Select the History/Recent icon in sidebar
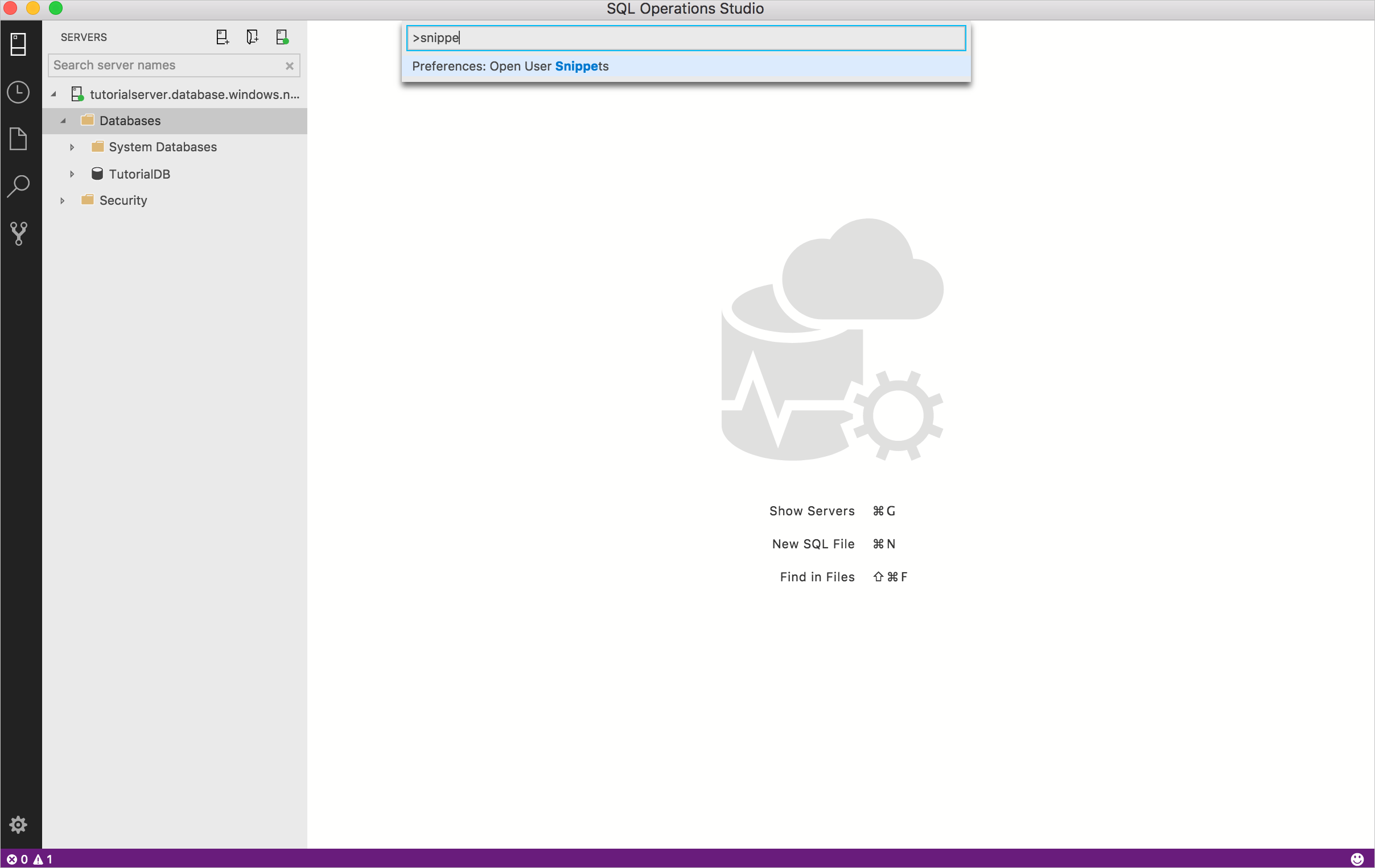 pos(18,90)
